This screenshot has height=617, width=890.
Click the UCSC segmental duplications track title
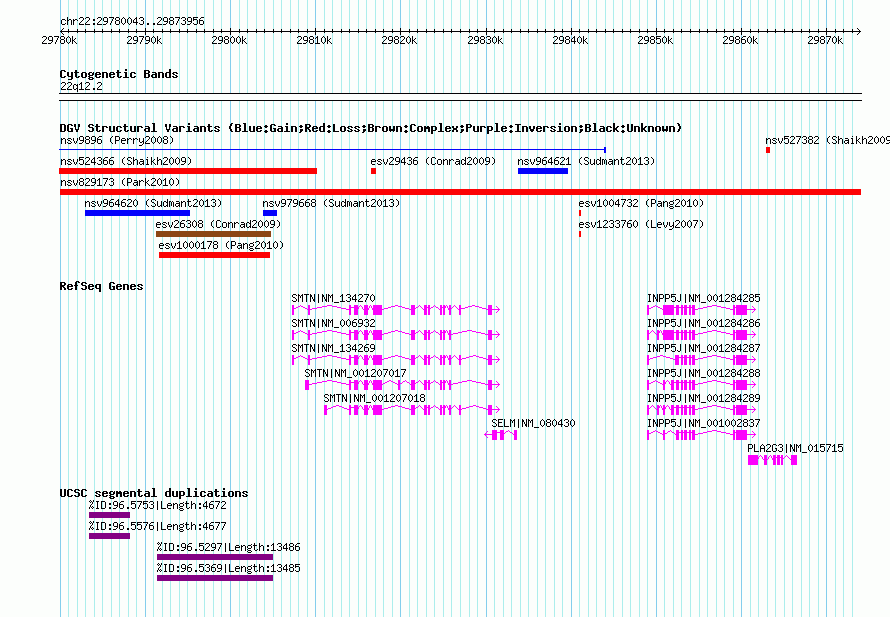[x=154, y=493]
